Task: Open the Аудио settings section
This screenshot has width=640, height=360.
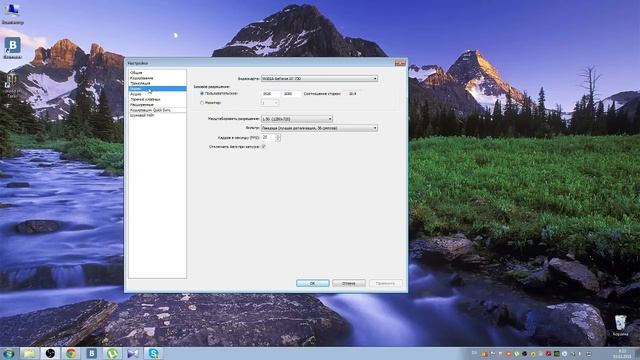Action: click(x=157, y=94)
